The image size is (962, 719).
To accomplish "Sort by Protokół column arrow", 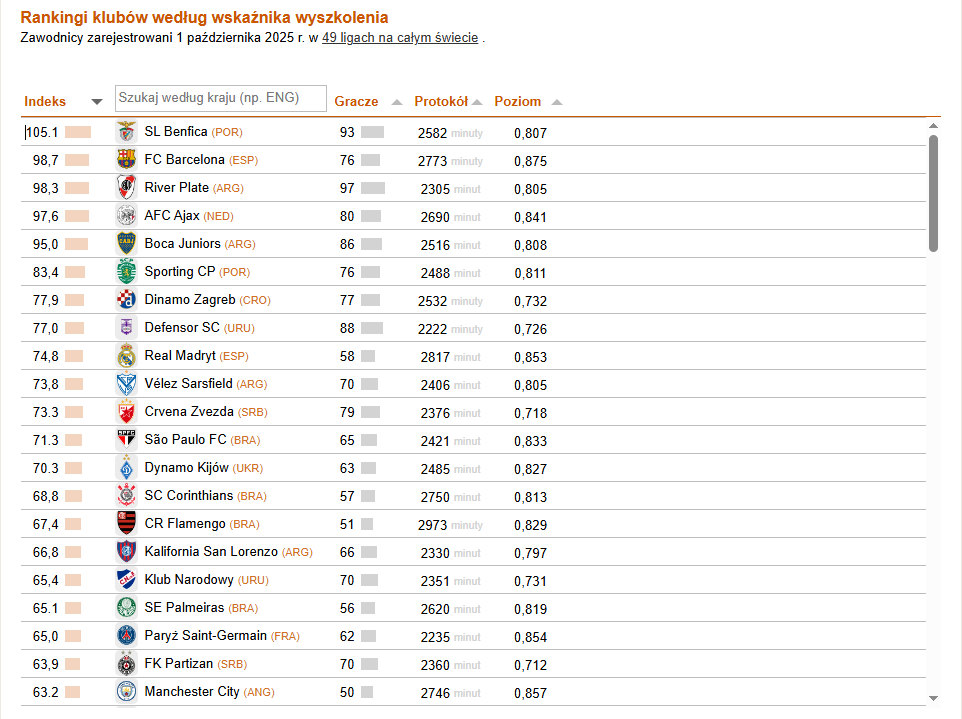I will click(x=477, y=102).
